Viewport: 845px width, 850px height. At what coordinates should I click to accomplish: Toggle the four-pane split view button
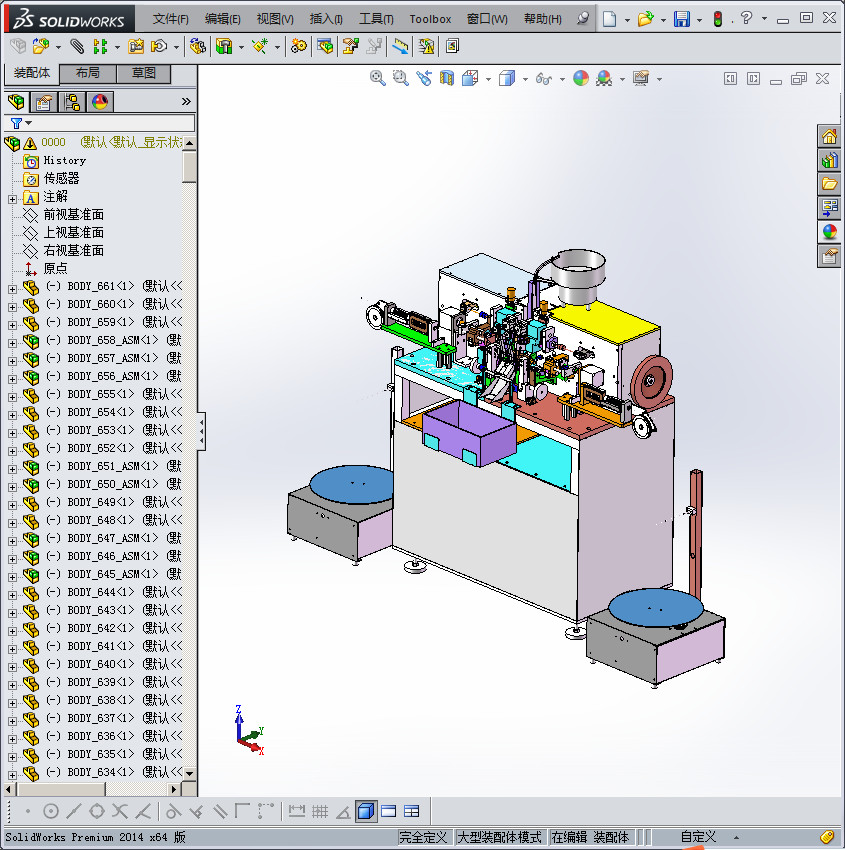coord(411,812)
